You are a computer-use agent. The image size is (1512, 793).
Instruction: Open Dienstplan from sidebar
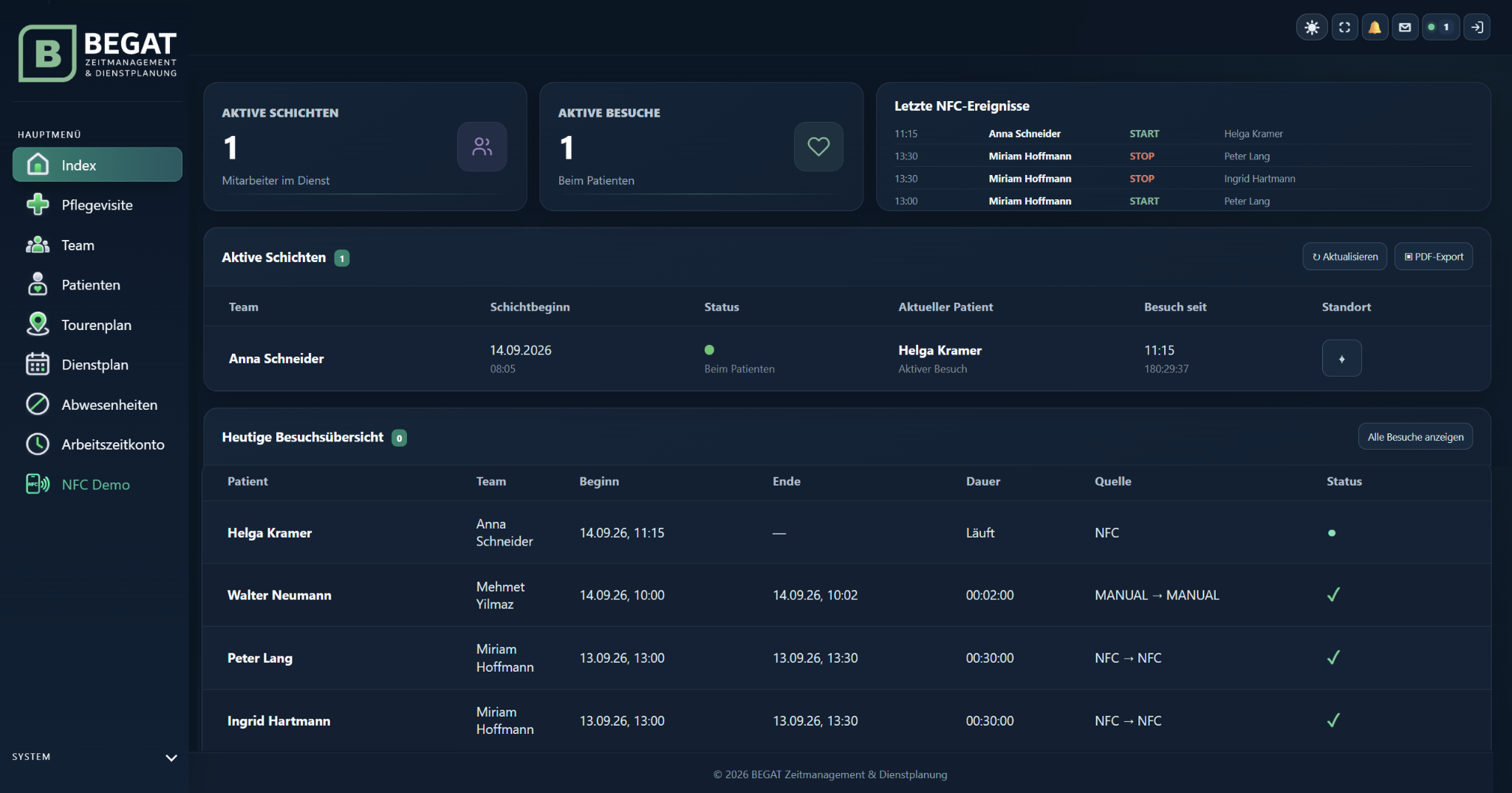(98, 364)
